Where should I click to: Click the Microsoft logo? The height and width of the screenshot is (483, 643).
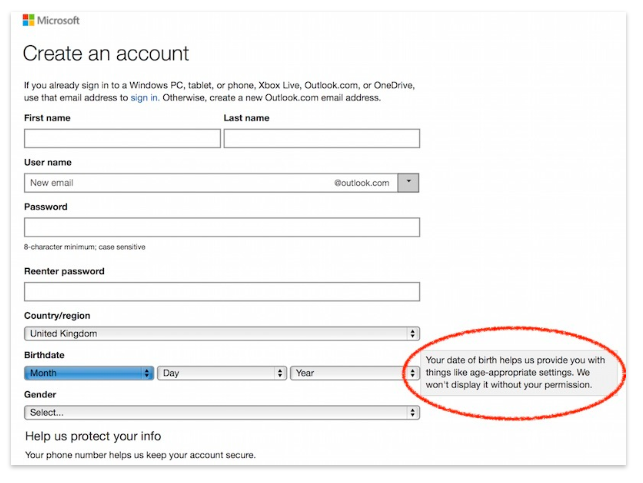[51, 20]
